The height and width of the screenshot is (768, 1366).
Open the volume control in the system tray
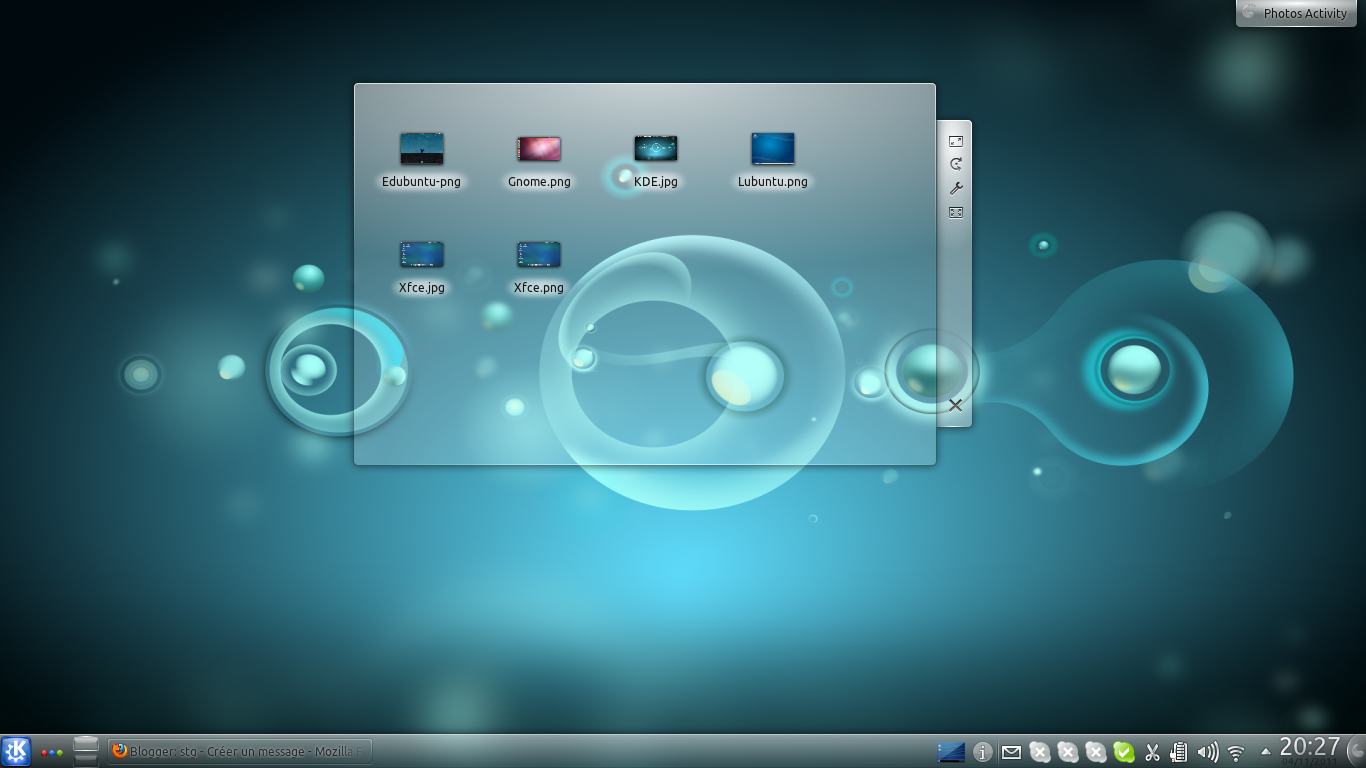click(1207, 751)
